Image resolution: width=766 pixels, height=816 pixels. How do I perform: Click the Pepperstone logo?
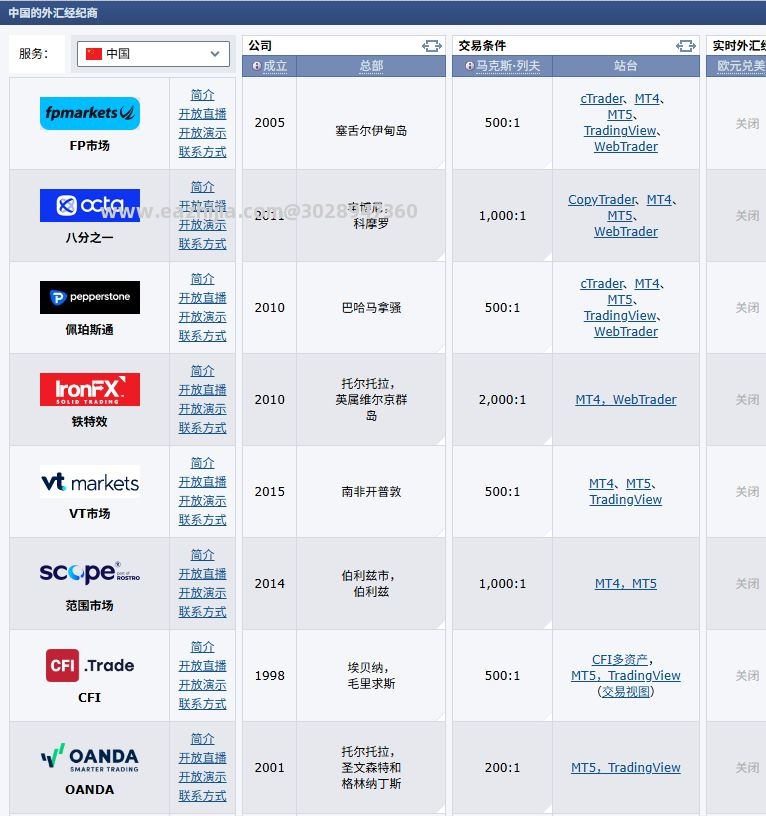90,297
